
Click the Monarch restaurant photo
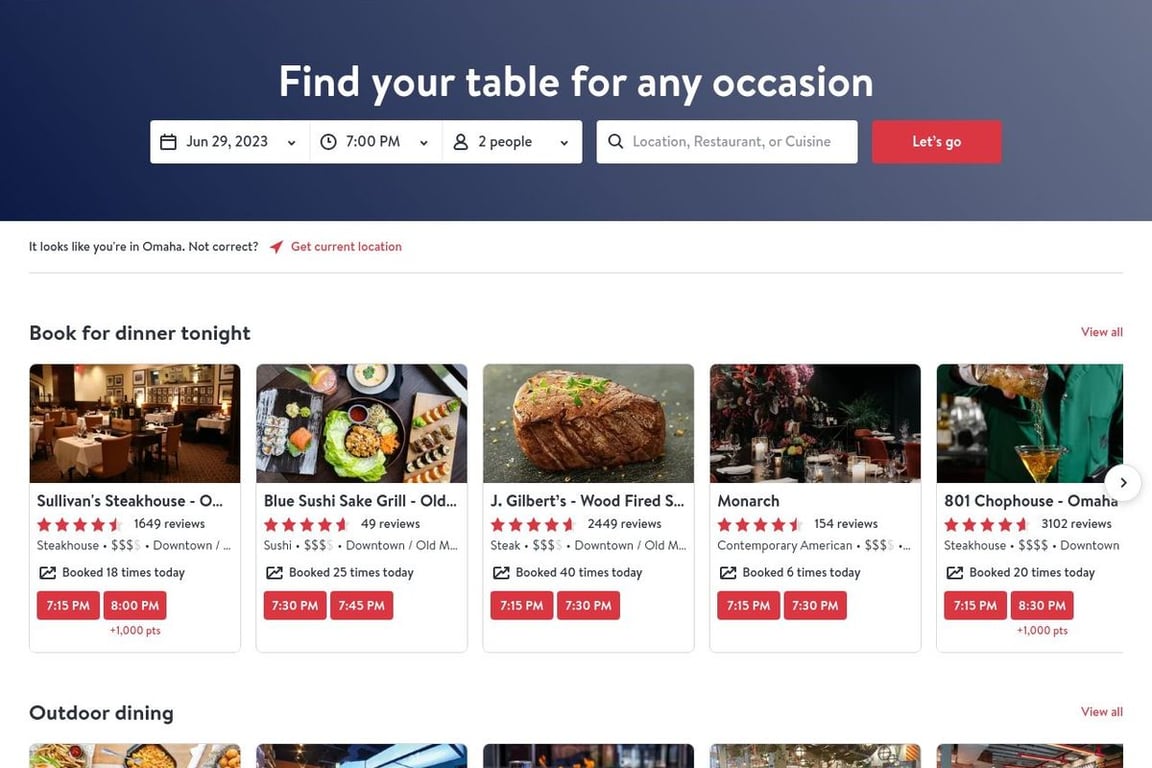815,422
